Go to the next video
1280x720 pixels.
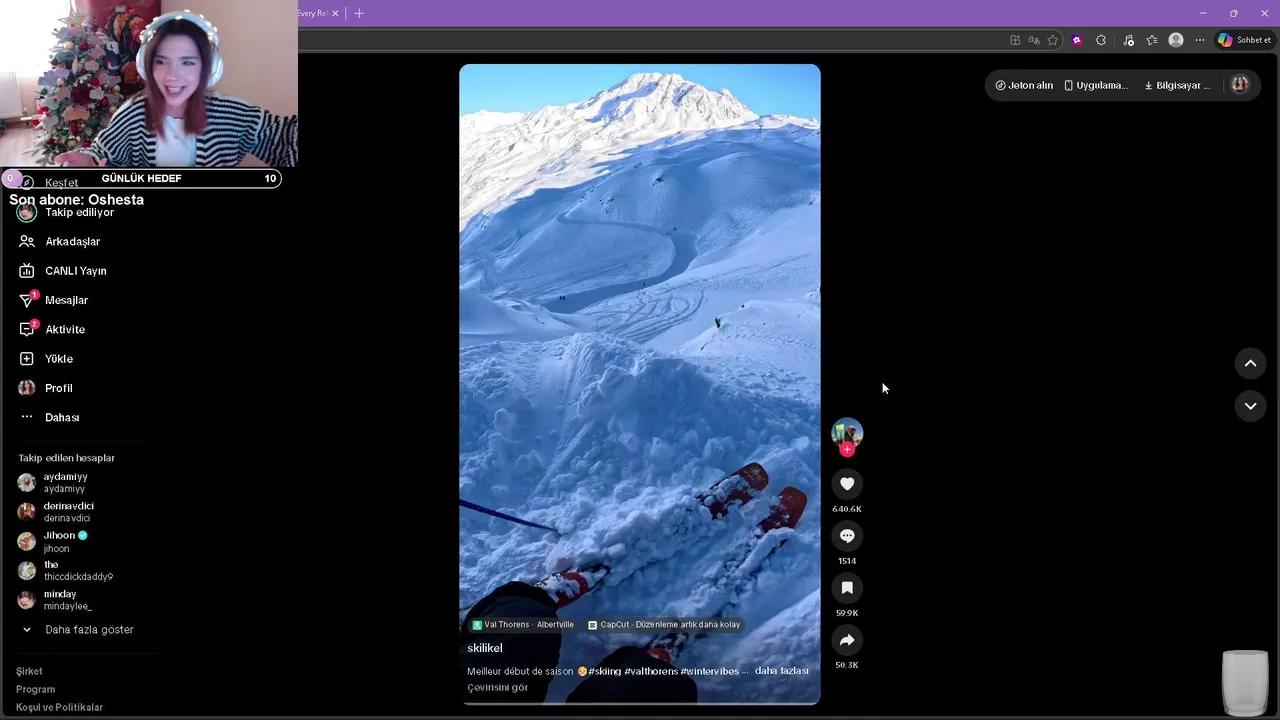coord(1250,406)
